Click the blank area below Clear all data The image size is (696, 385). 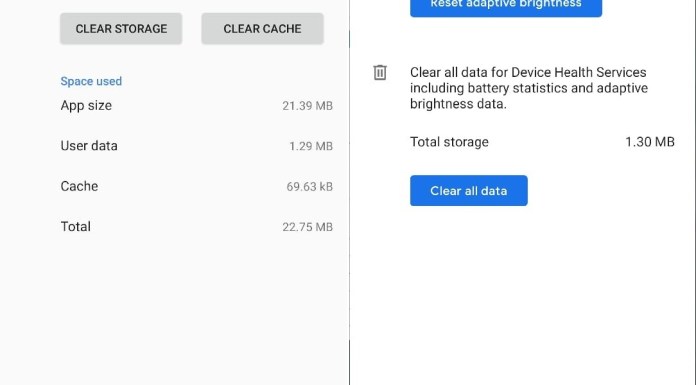(x=523, y=295)
